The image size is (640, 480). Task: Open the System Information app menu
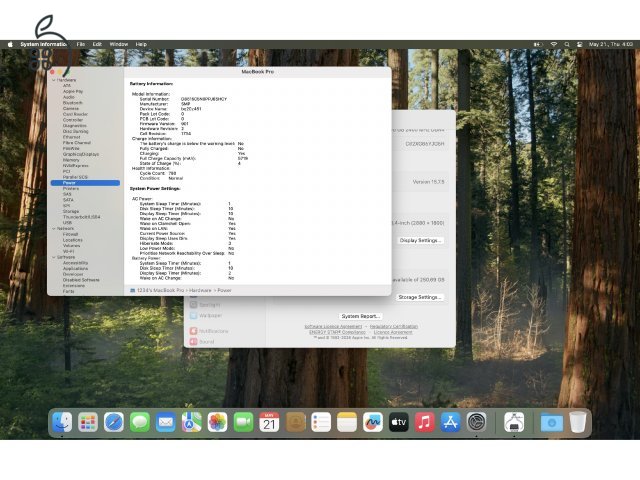(43, 44)
